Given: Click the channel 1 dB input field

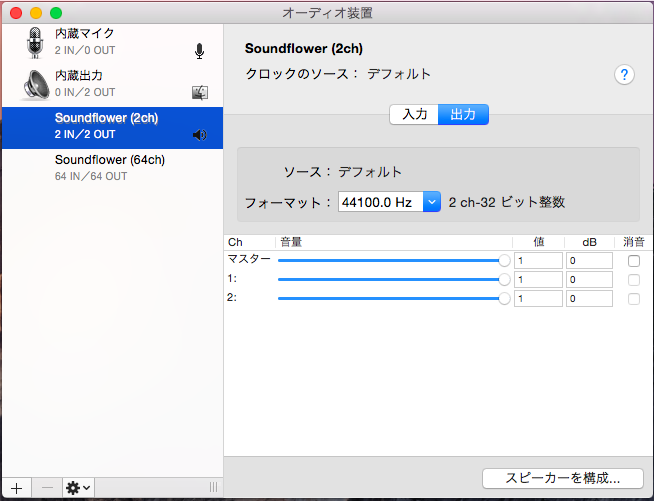Looking at the screenshot, I should pyautogui.click(x=589, y=279).
